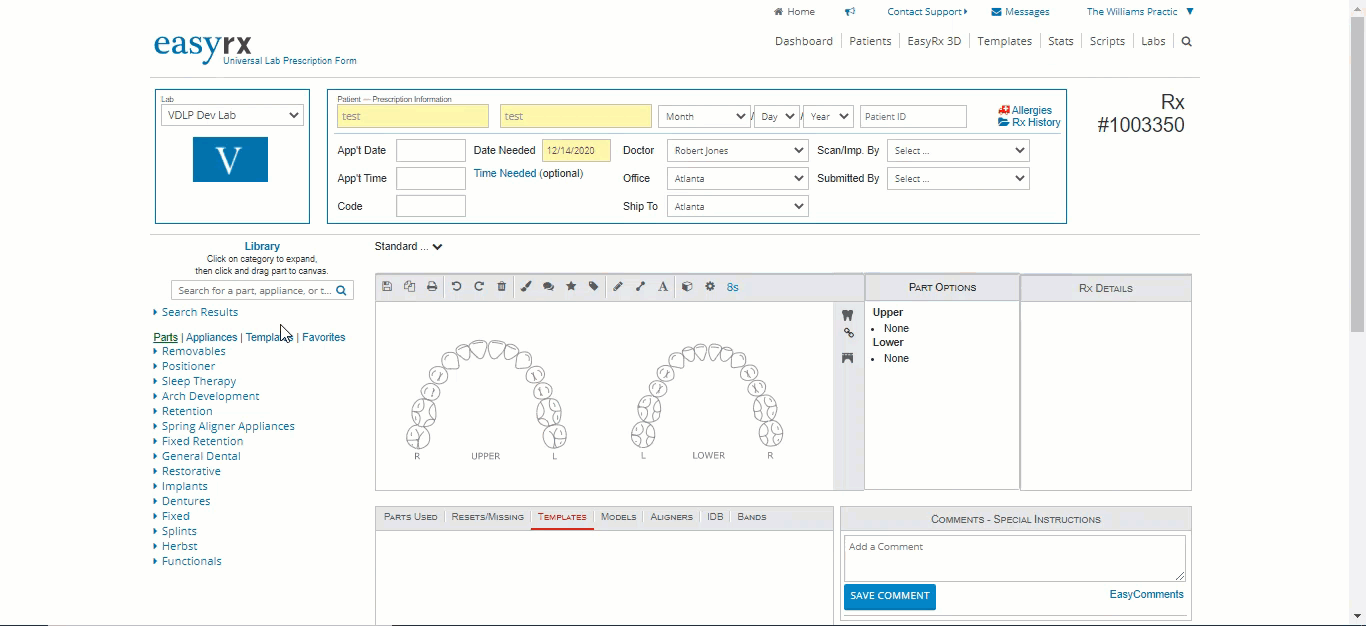This screenshot has width=1366, height=626.
Task: Expand Search Results in library
Action: tap(199, 312)
